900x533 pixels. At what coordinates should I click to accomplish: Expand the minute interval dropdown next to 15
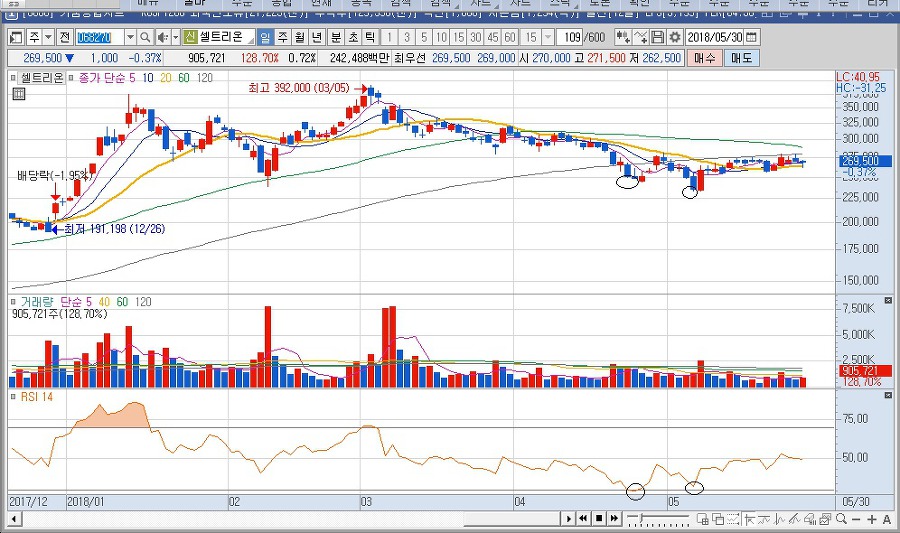click(546, 37)
